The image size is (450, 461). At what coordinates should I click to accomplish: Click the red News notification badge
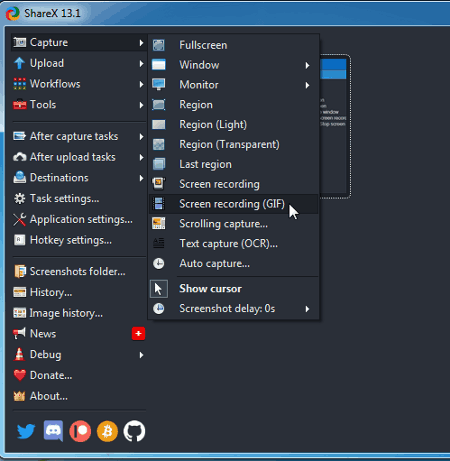pos(138,334)
